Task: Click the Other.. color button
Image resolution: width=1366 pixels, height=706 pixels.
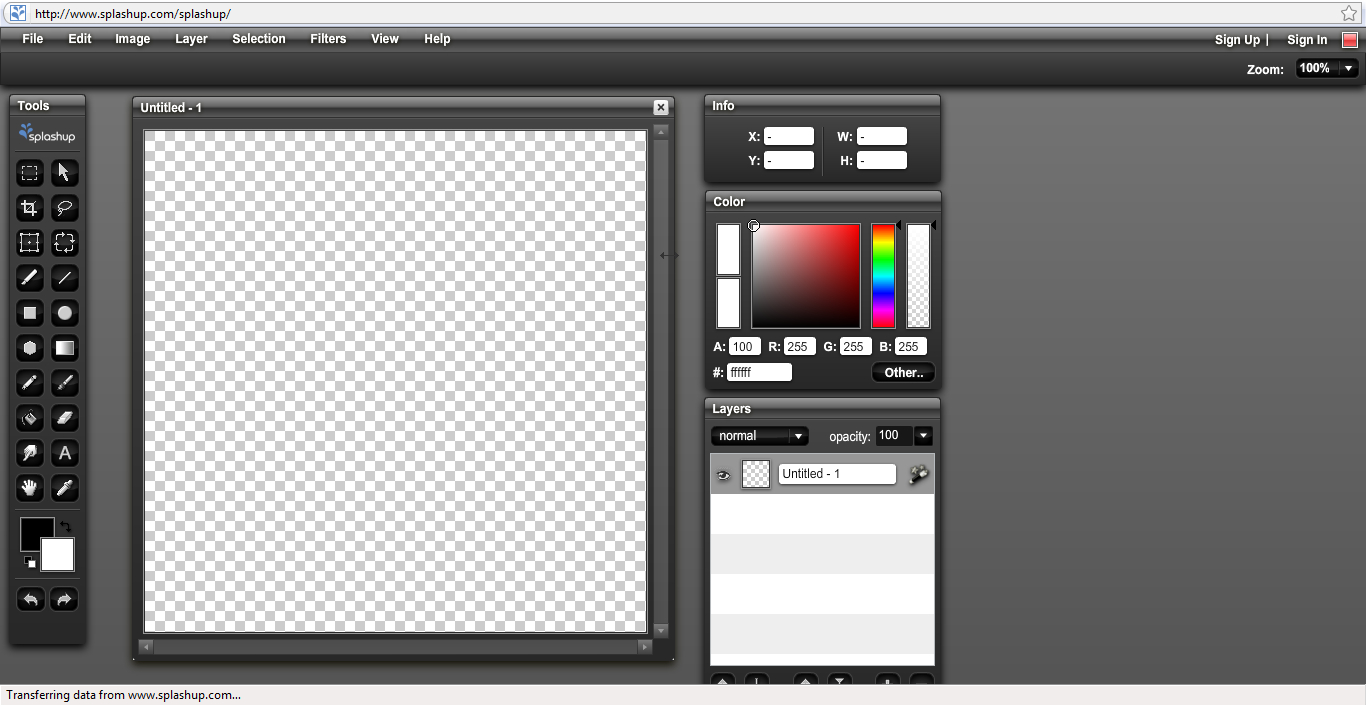Action: tap(903, 373)
